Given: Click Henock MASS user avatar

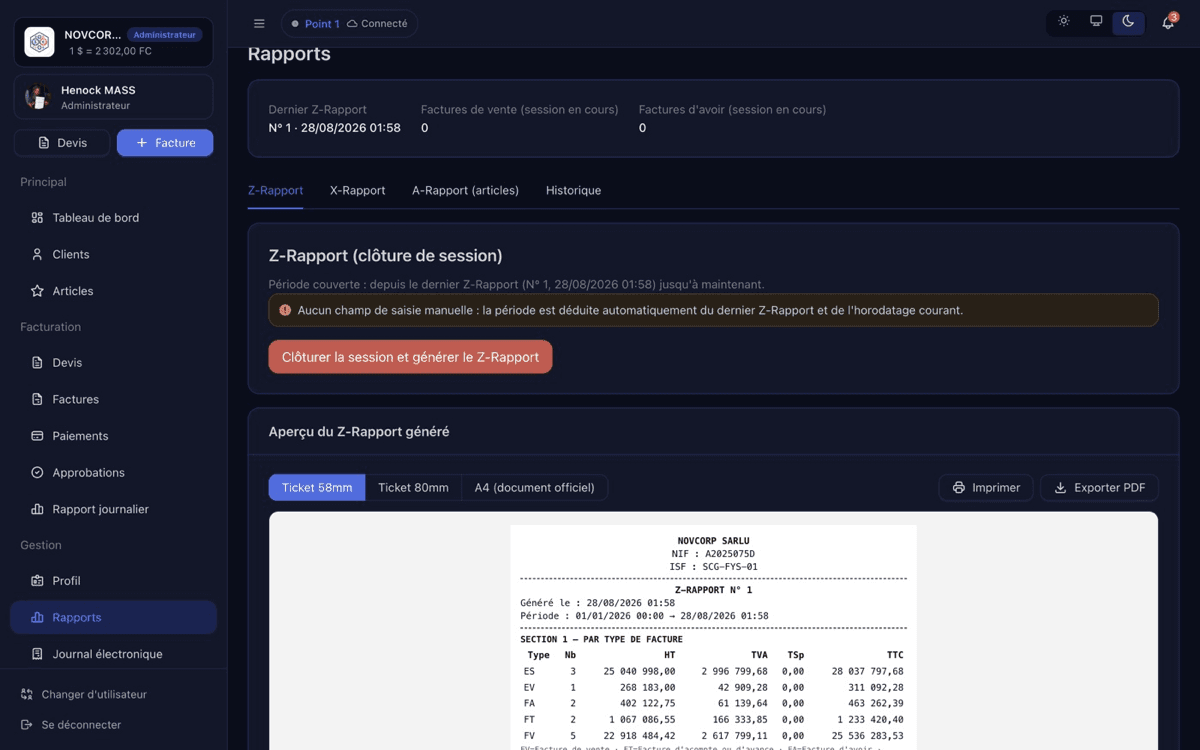Looking at the screenshot, I should [x=38, y=97].
